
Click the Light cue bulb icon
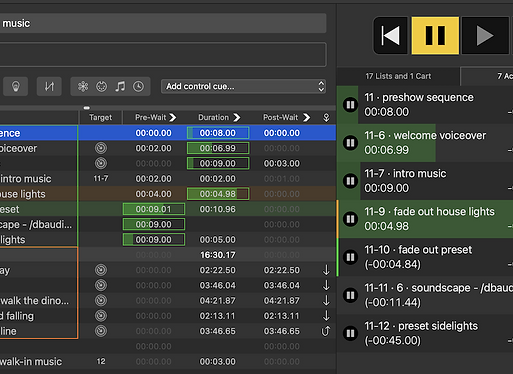tap(15, 87)
